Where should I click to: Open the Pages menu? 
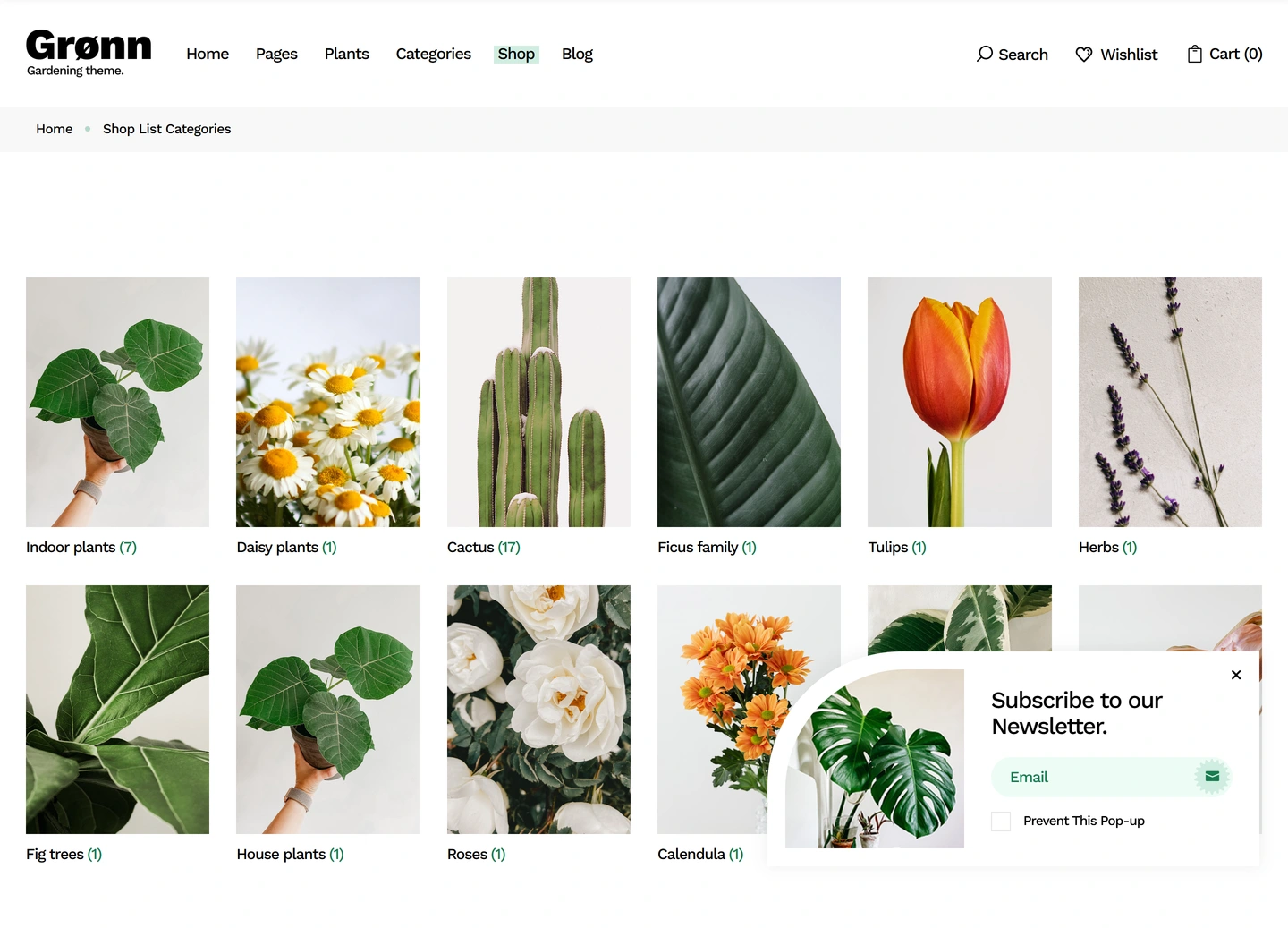pos(276,54)
